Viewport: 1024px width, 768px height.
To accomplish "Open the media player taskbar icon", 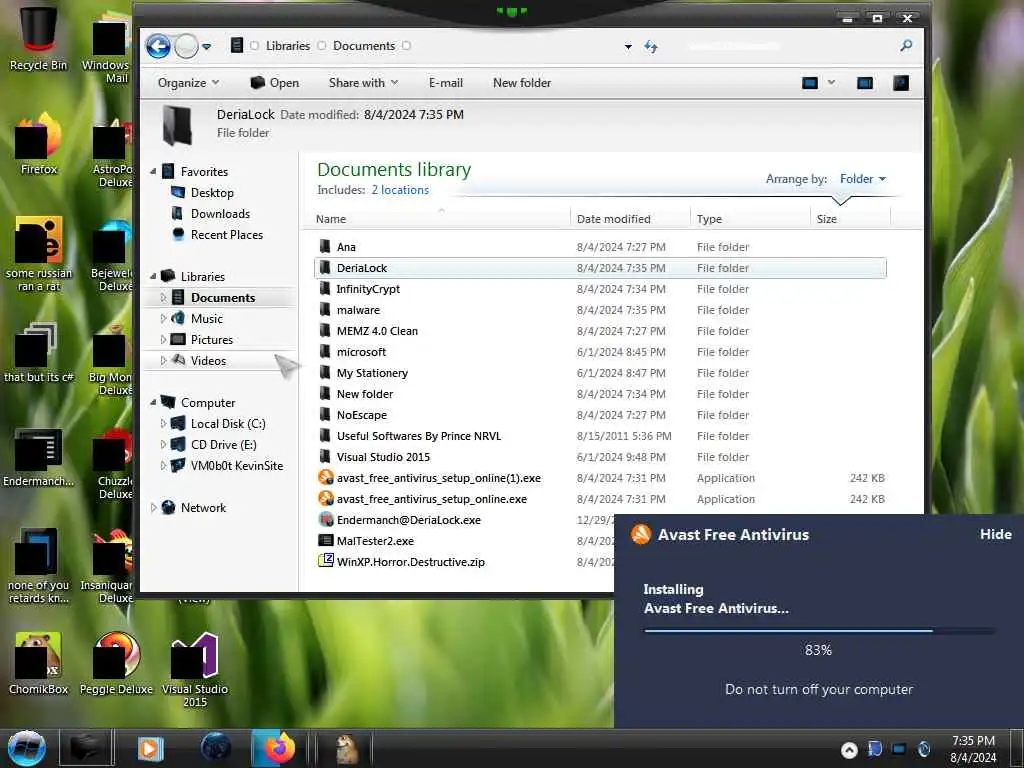I will click(150, 748).
